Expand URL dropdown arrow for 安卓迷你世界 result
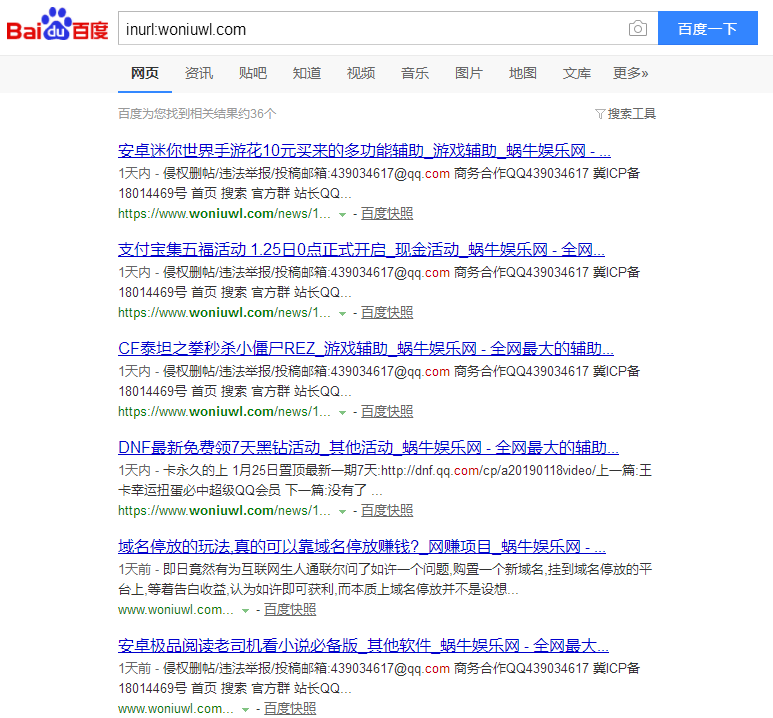The height and width of the screenshot is (718, 773). 342,215
